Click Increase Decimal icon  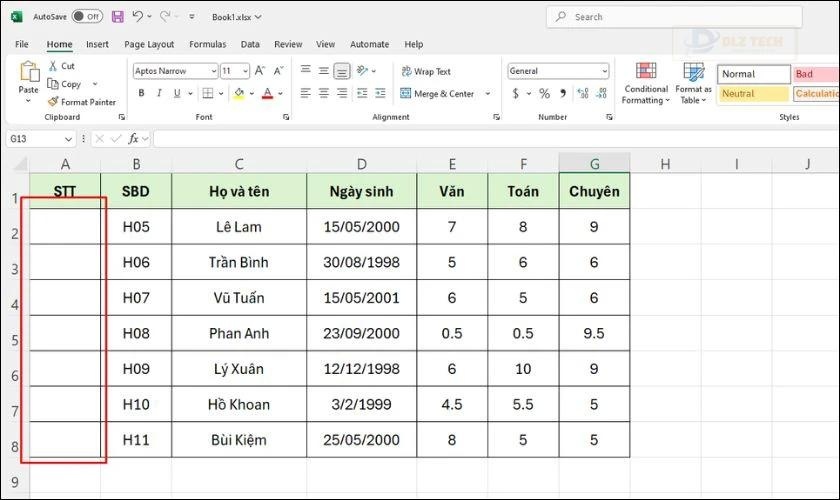[x=583, y=94]
